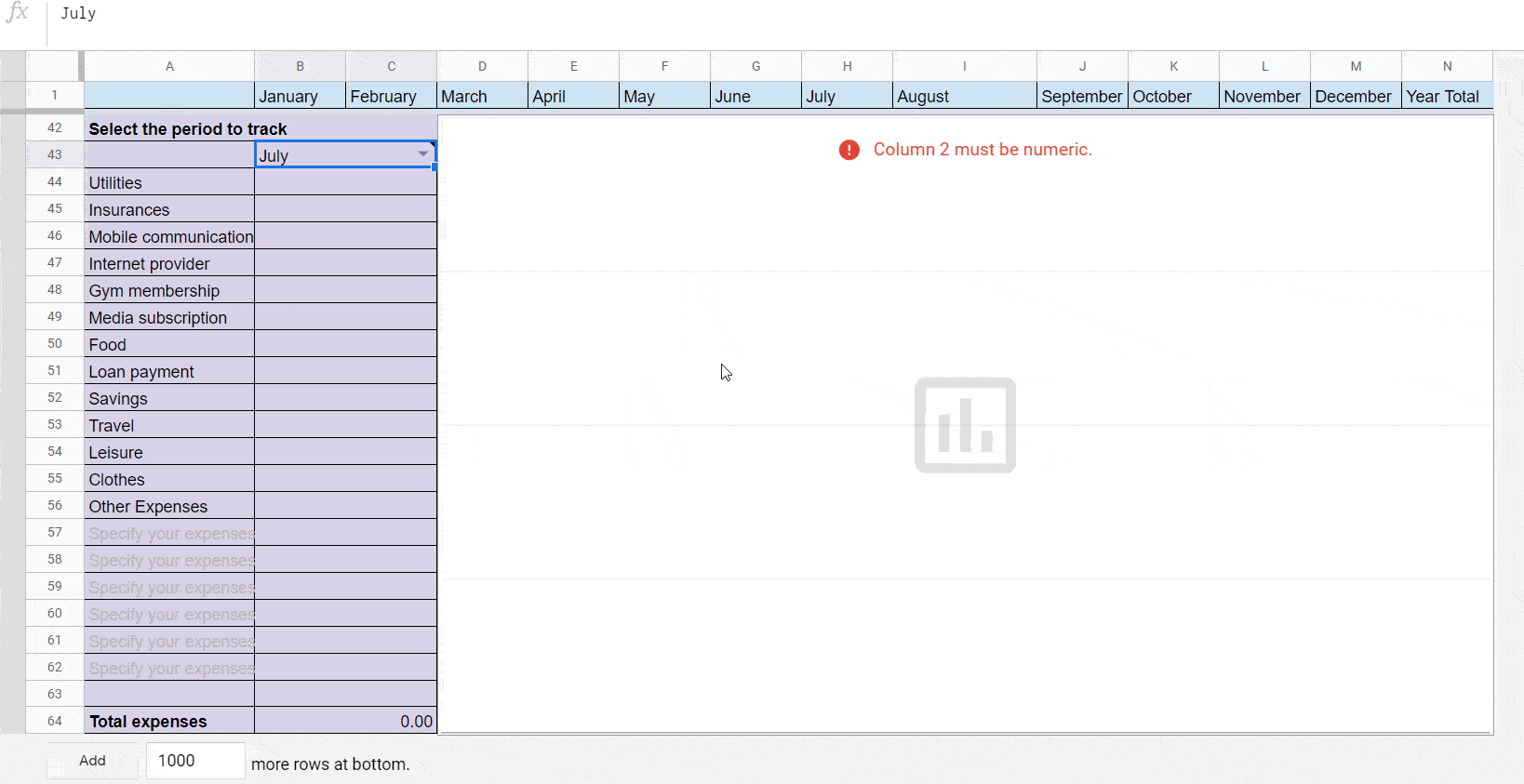Select column F header

pos(665,66)
